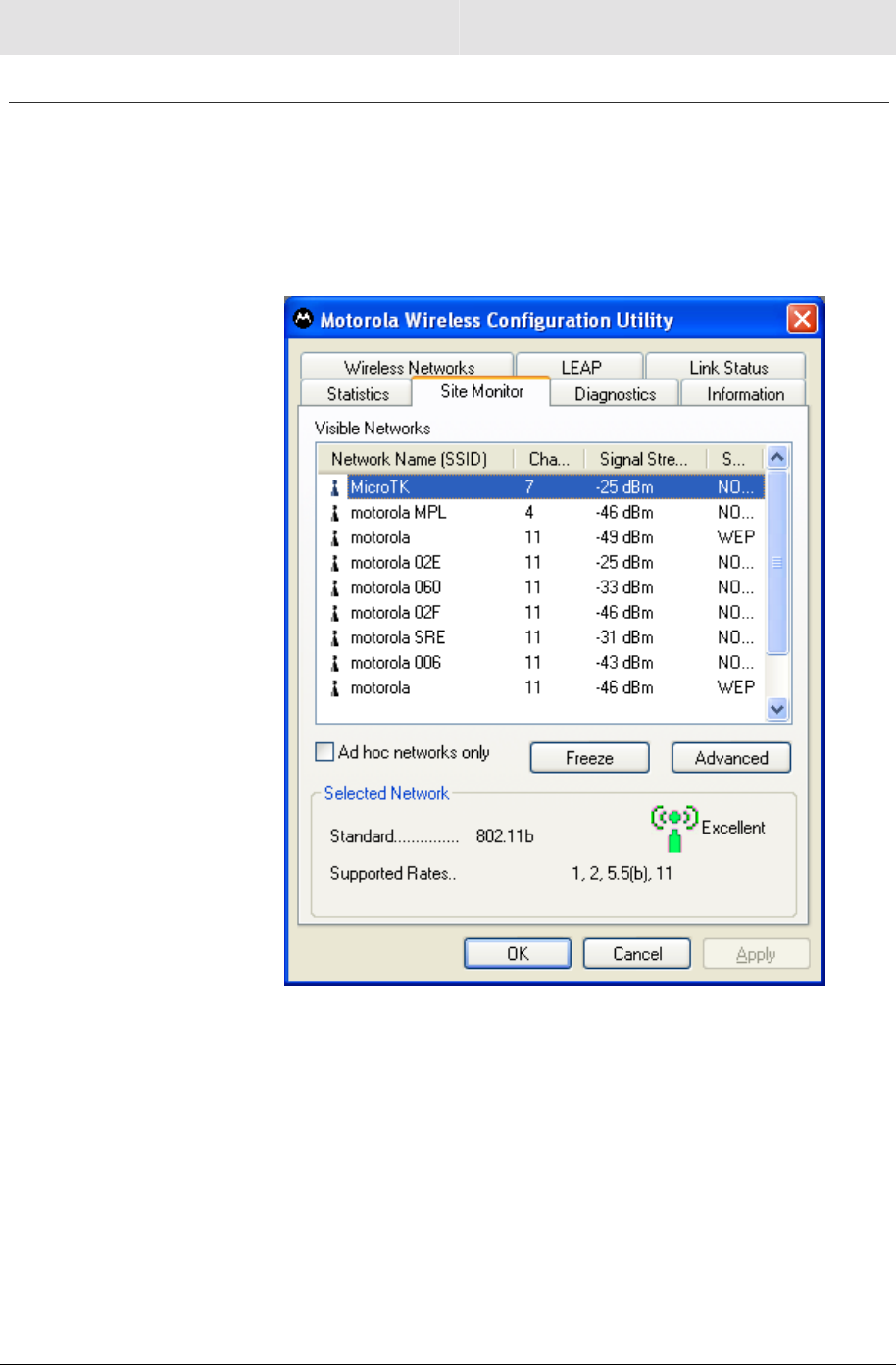Select the Site Monitor tab
Screen dimensions: 896x1365
[x=481, y=391]
